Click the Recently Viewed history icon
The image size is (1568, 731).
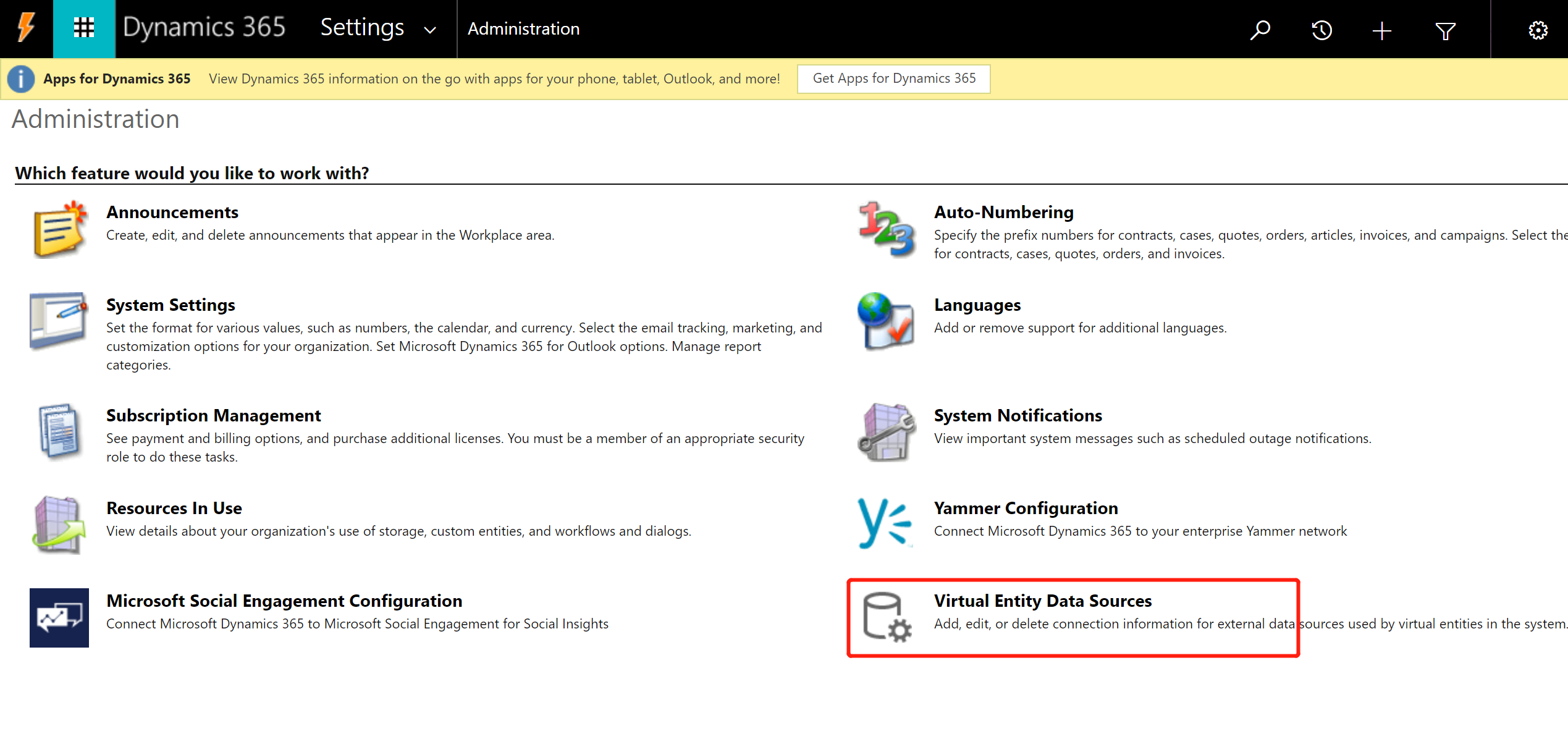(1321, 29)
